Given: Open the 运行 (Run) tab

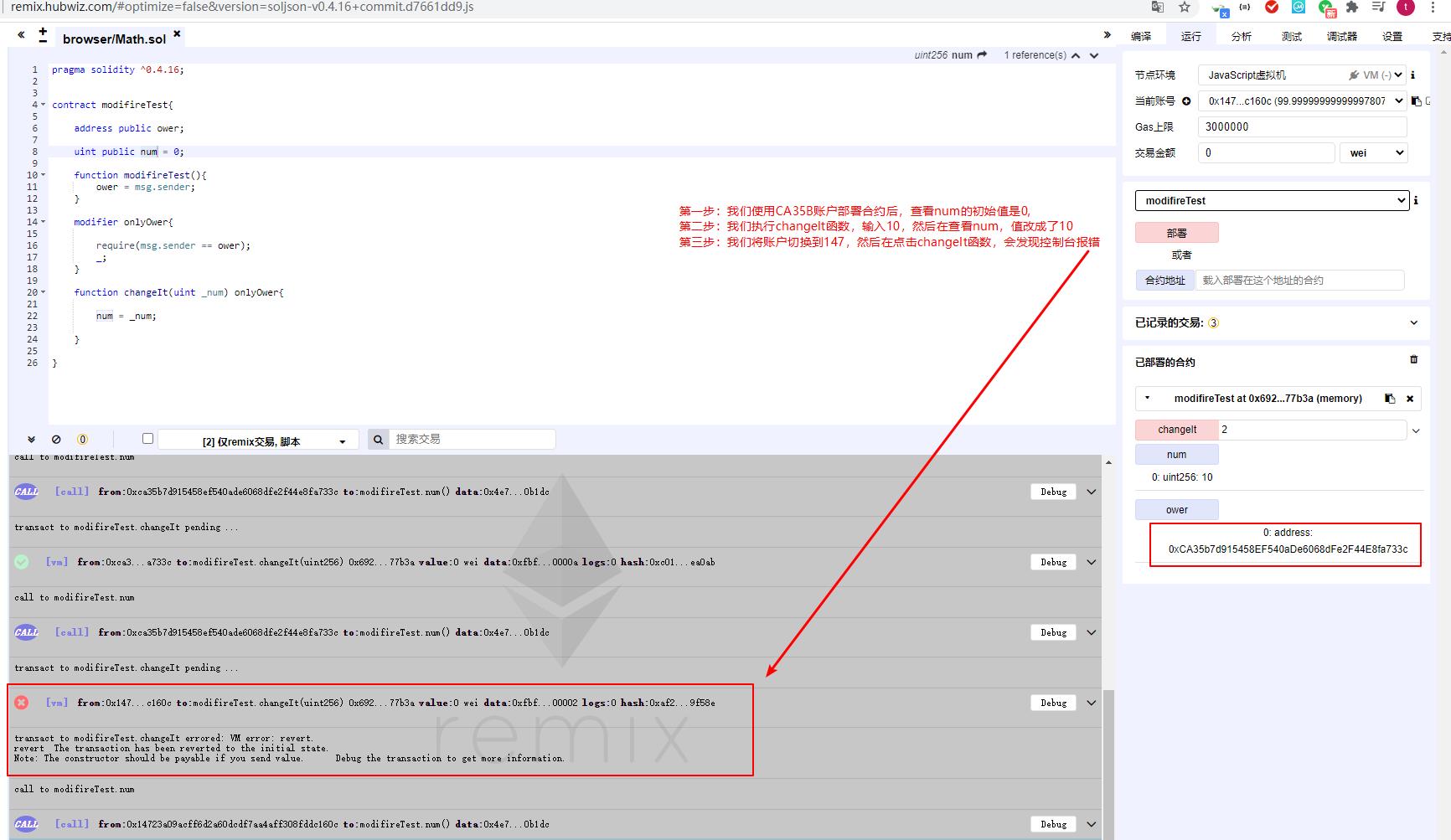Looking at the screenshot, I should [x=1190, y=36].
